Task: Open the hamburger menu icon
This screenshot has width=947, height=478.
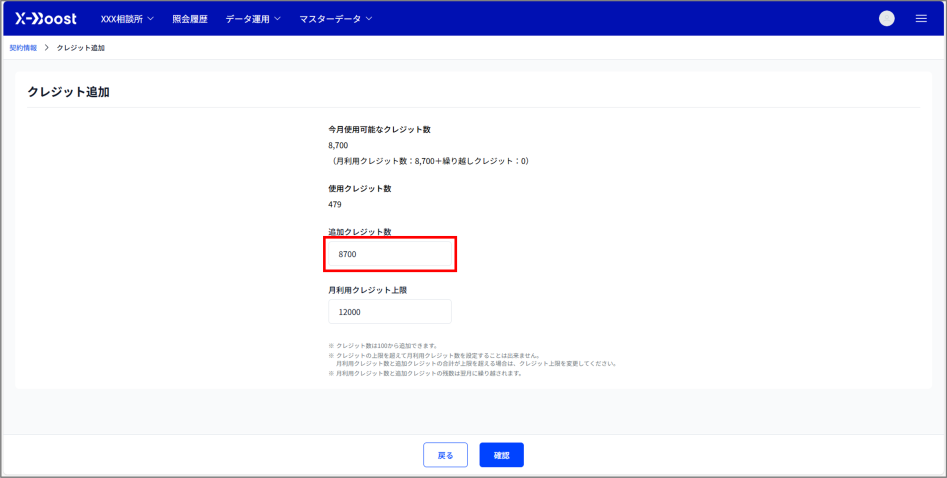Action: click(921, 19)
